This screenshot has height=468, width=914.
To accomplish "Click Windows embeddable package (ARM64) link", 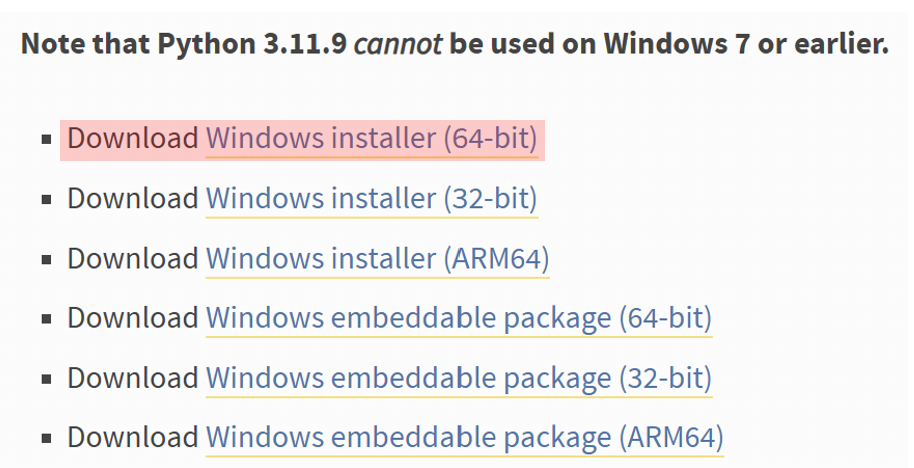I will 464,437.
